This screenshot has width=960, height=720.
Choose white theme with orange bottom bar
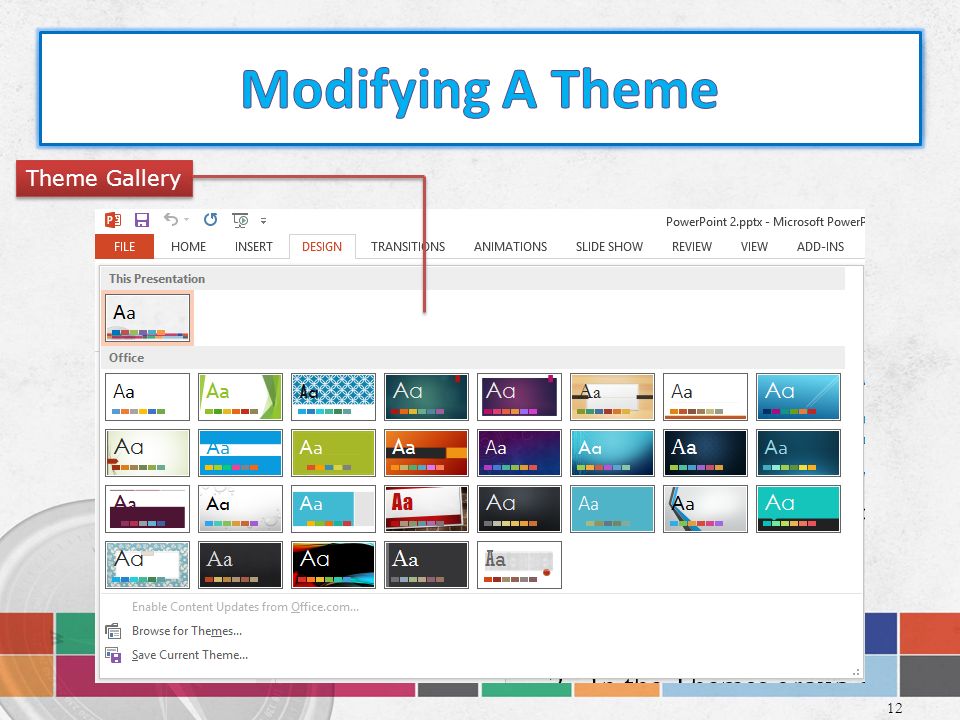pyautogui.click(x=705, y=397)
